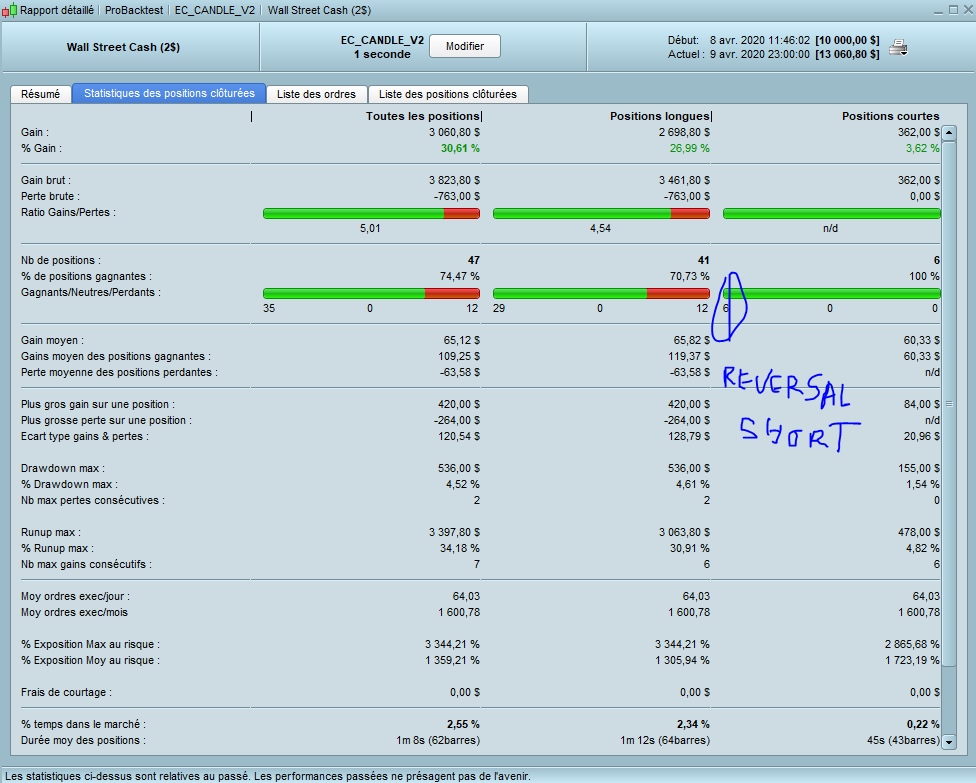The image size is (976, 783).
Task: Click the Positions courtes column header
Action: (891, 116)
